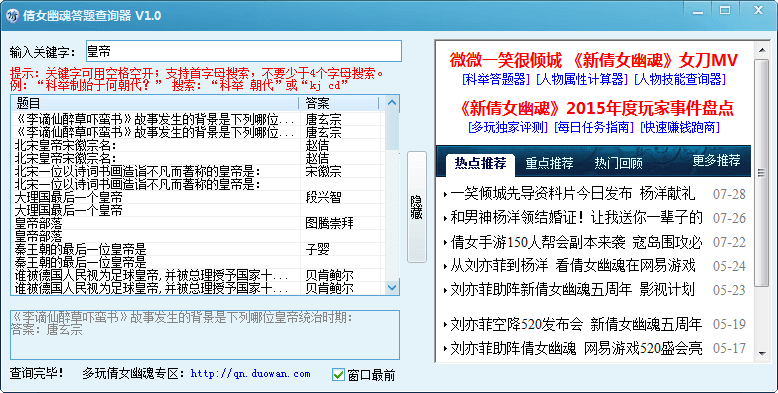Select the first 大理国最后一个皇帝 row
Image resolution: width=778 pixels, height=393 pixels.
[x=198, y=197]
